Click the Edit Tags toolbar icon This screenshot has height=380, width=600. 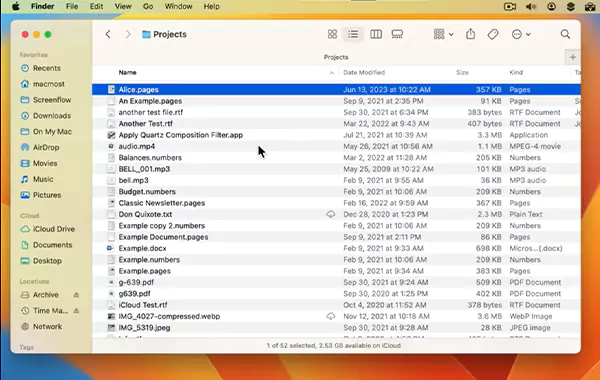492,34
